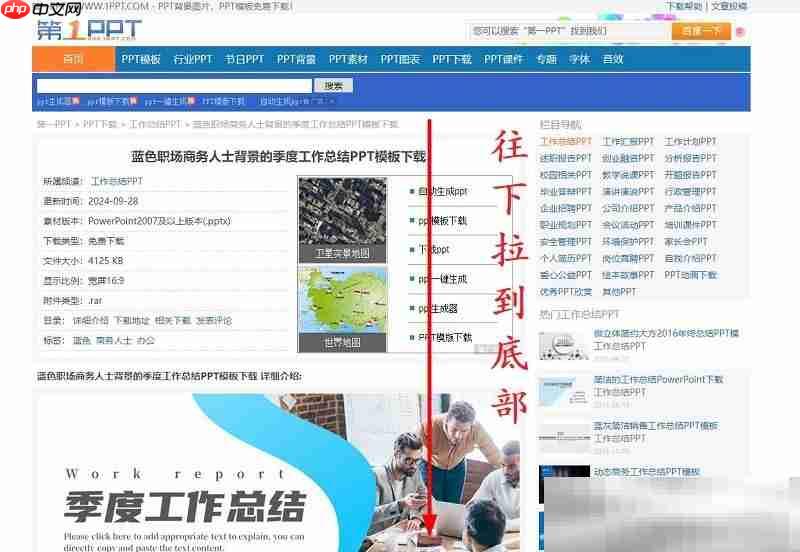Open PPT课件 in the navigation bar
Image resolution: width=800 pixels, height=552 pixels.
(x=504, y=59)
